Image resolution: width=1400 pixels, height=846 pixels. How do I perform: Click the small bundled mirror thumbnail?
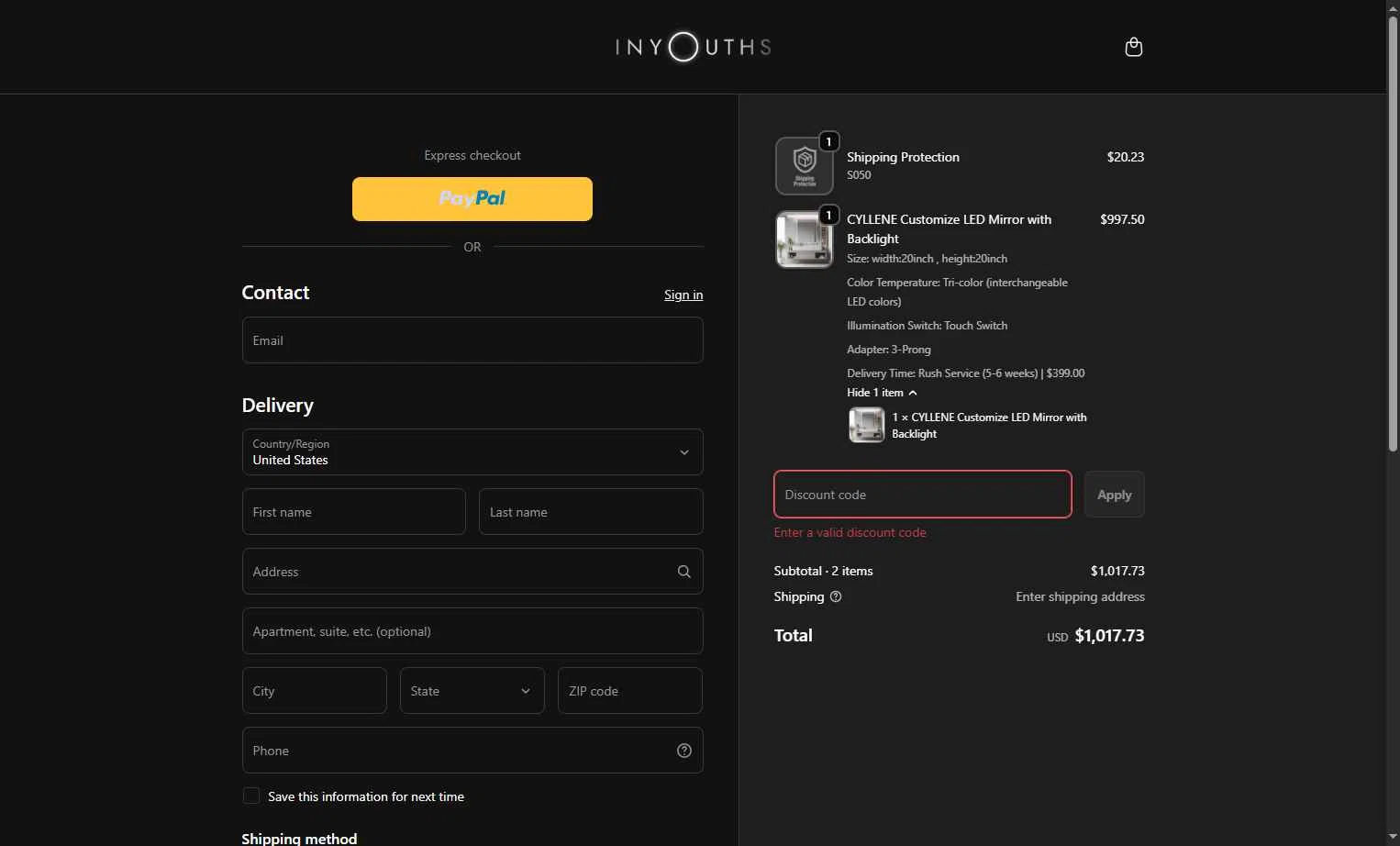[866, 425]
